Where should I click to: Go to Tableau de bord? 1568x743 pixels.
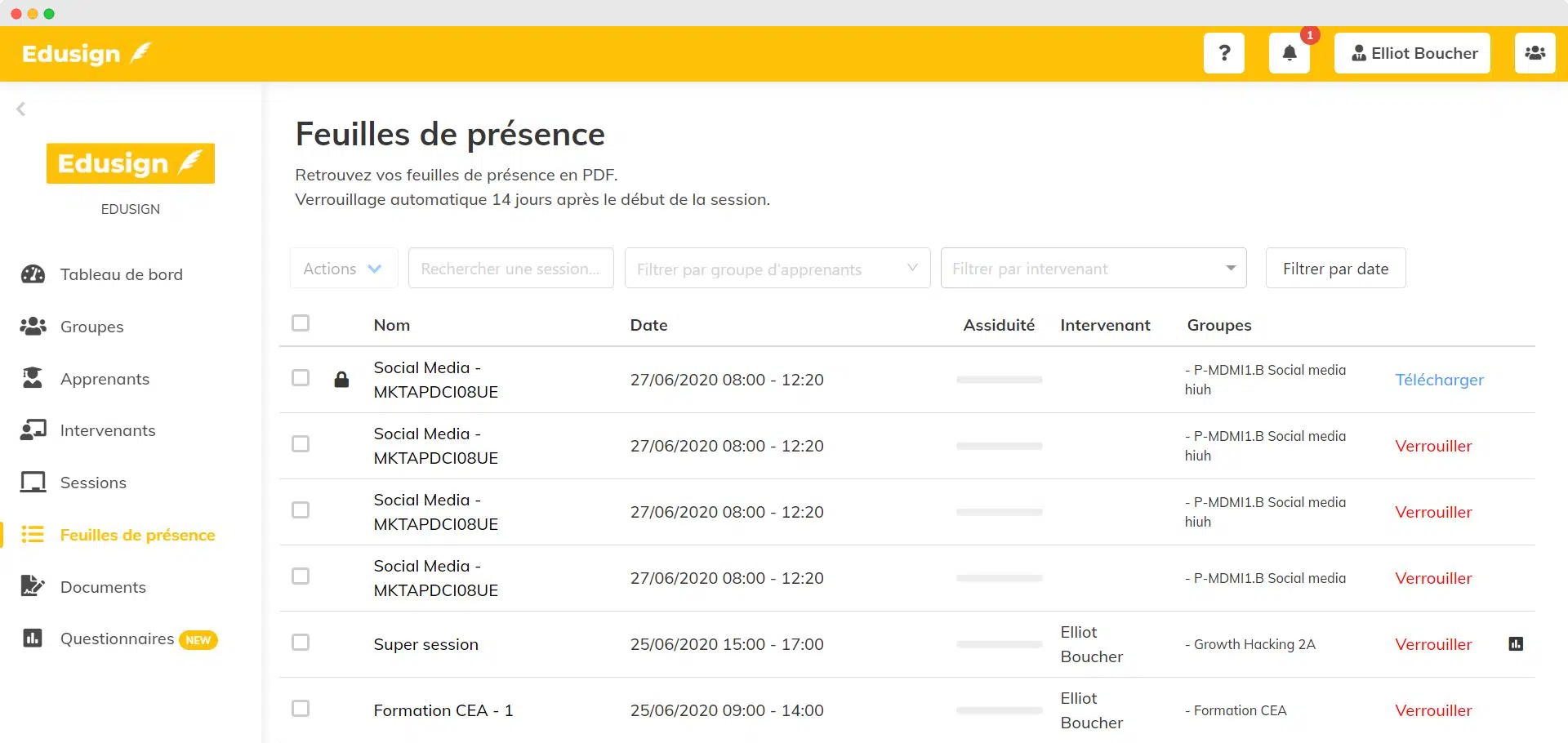121,274
